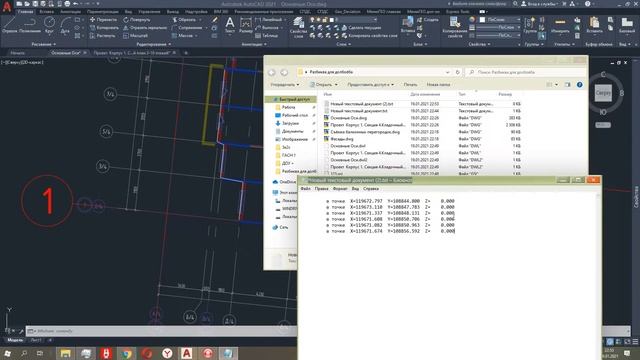Screen dimensions: 640x360
Task: Open the ПоСлою color dropdown
Action: 500,20
